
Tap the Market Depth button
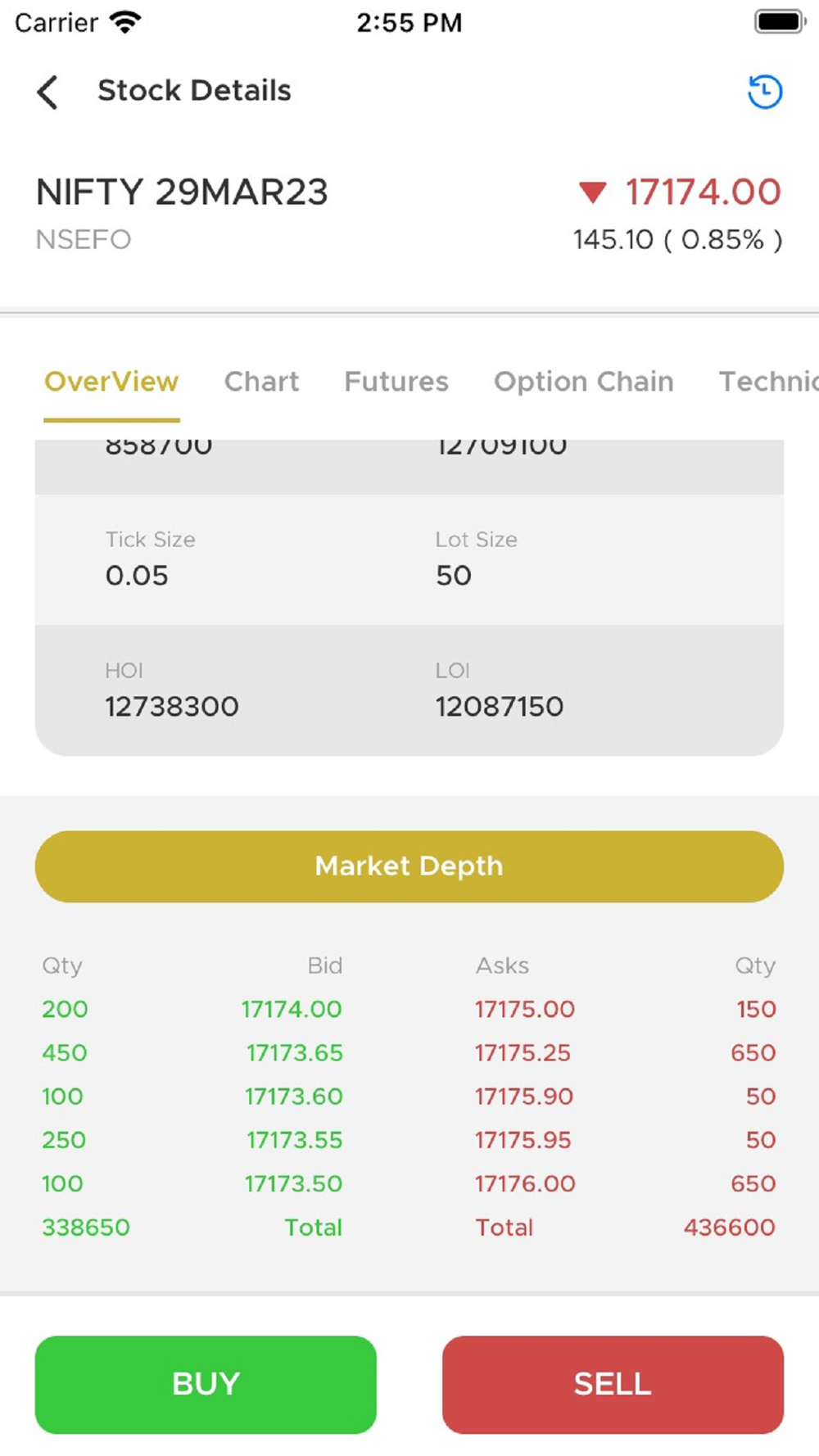coord(409,866)
